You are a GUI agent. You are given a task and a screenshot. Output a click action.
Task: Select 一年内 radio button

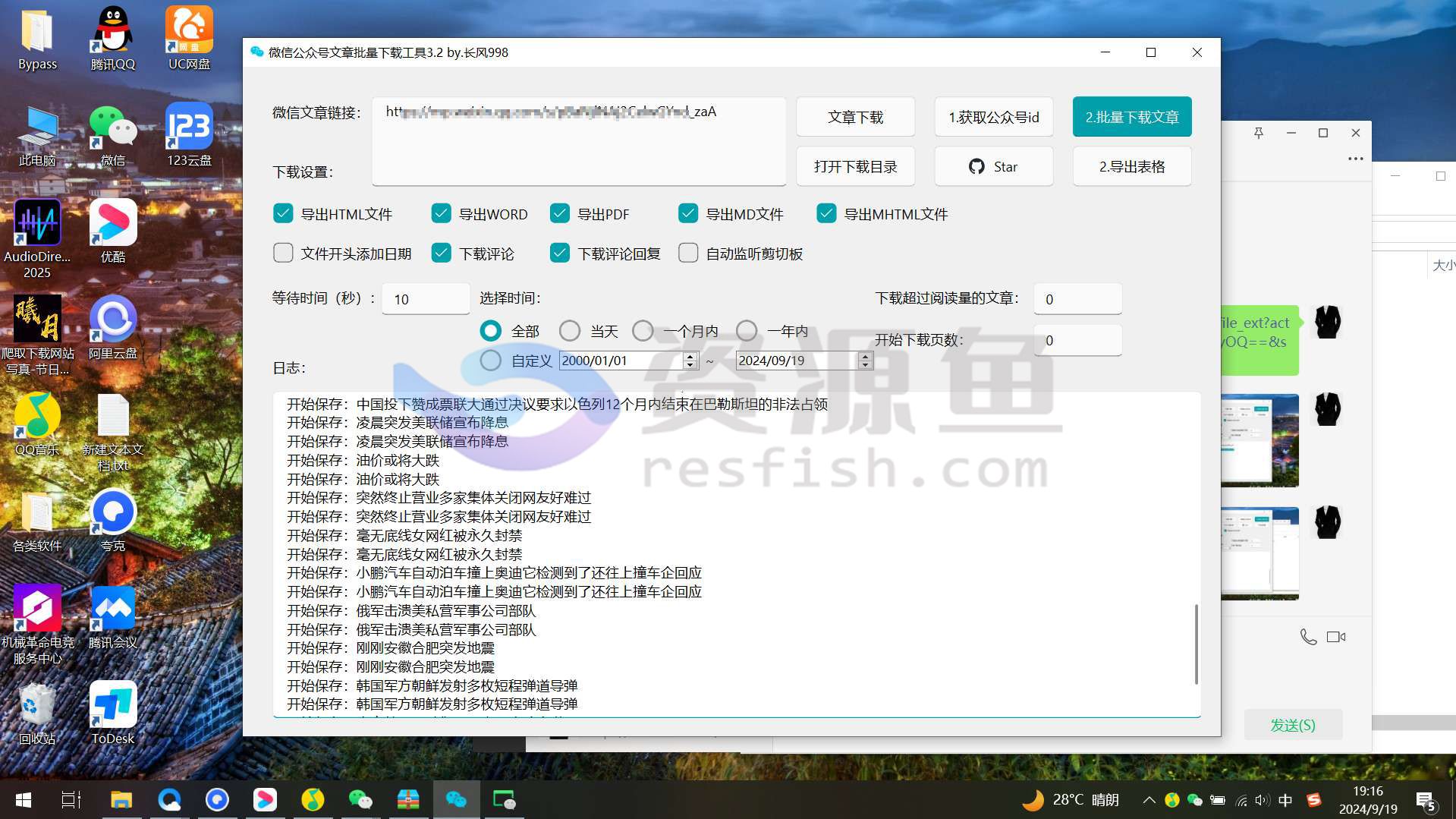point(747,331)
